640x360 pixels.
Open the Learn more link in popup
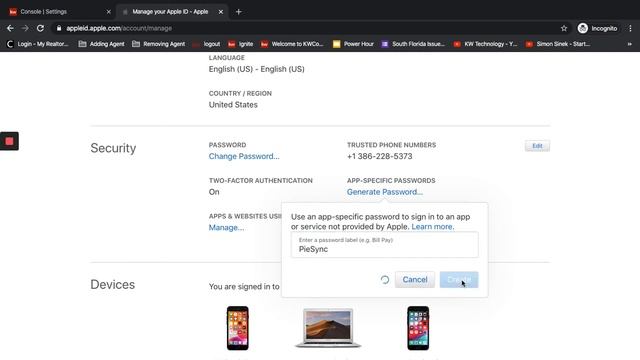pyautogui.click(x=433, y=227)
